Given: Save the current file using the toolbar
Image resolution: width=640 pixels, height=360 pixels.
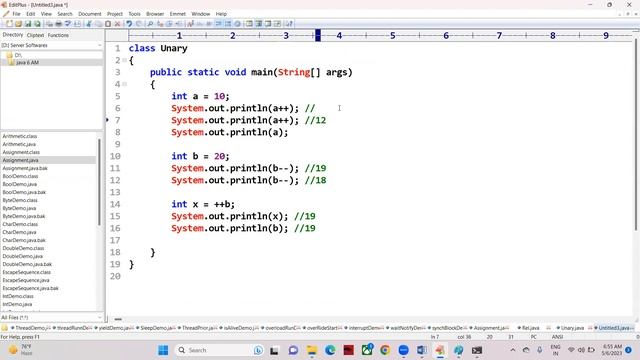Looking at the screenshot, I should [x=28, y=24].
